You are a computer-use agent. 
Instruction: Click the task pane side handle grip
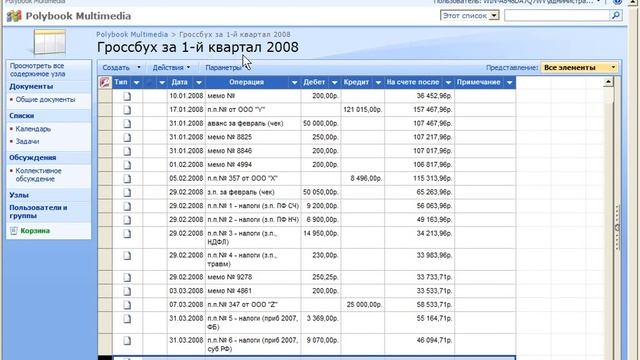(618, 228)
